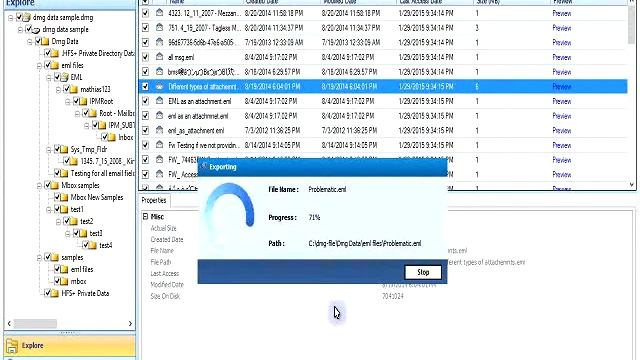
Task: Select the 'test4' folder icon
Action: pos(93,245)
